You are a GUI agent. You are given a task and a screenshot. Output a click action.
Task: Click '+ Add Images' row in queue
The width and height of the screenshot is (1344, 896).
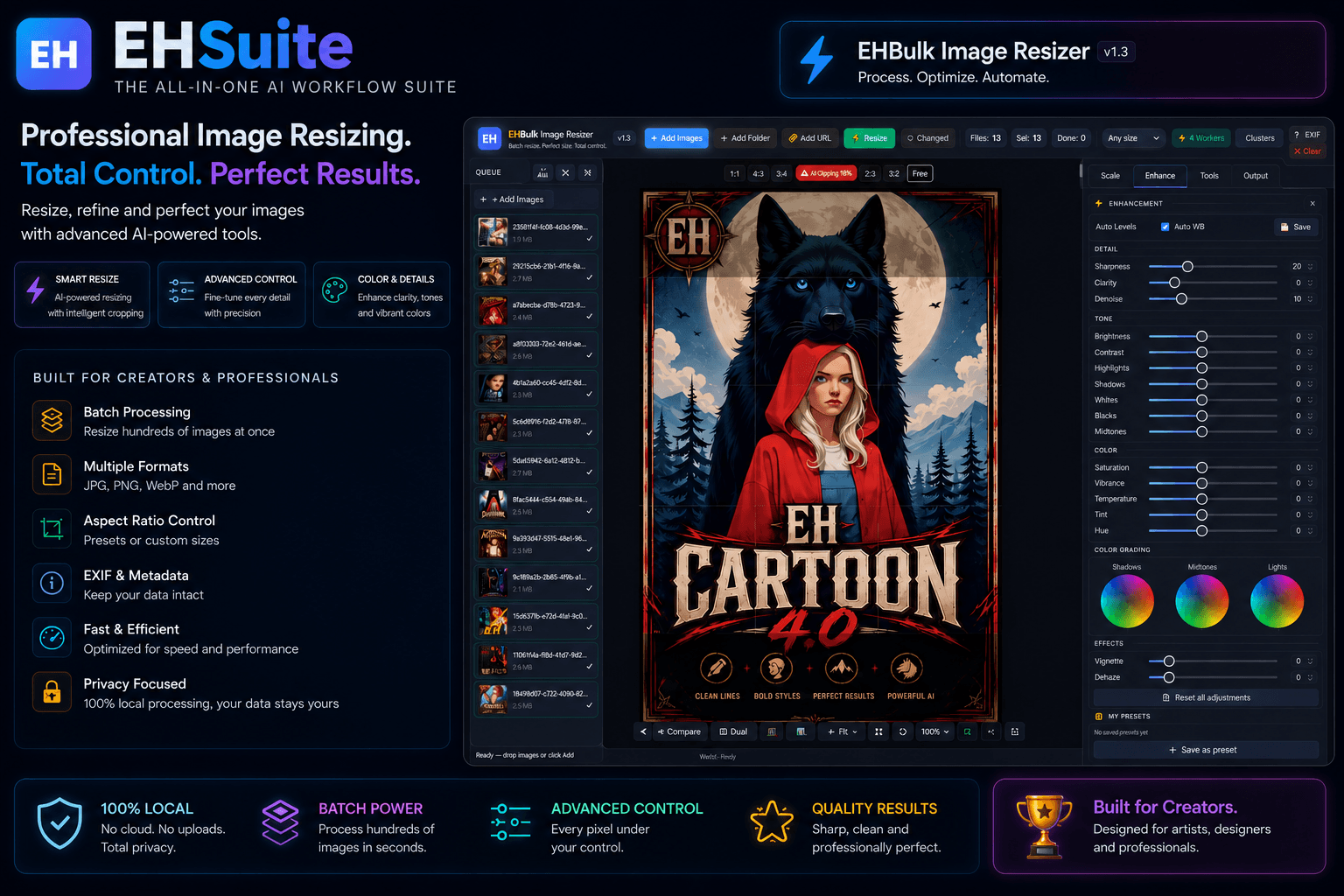[x=536, y=199]
